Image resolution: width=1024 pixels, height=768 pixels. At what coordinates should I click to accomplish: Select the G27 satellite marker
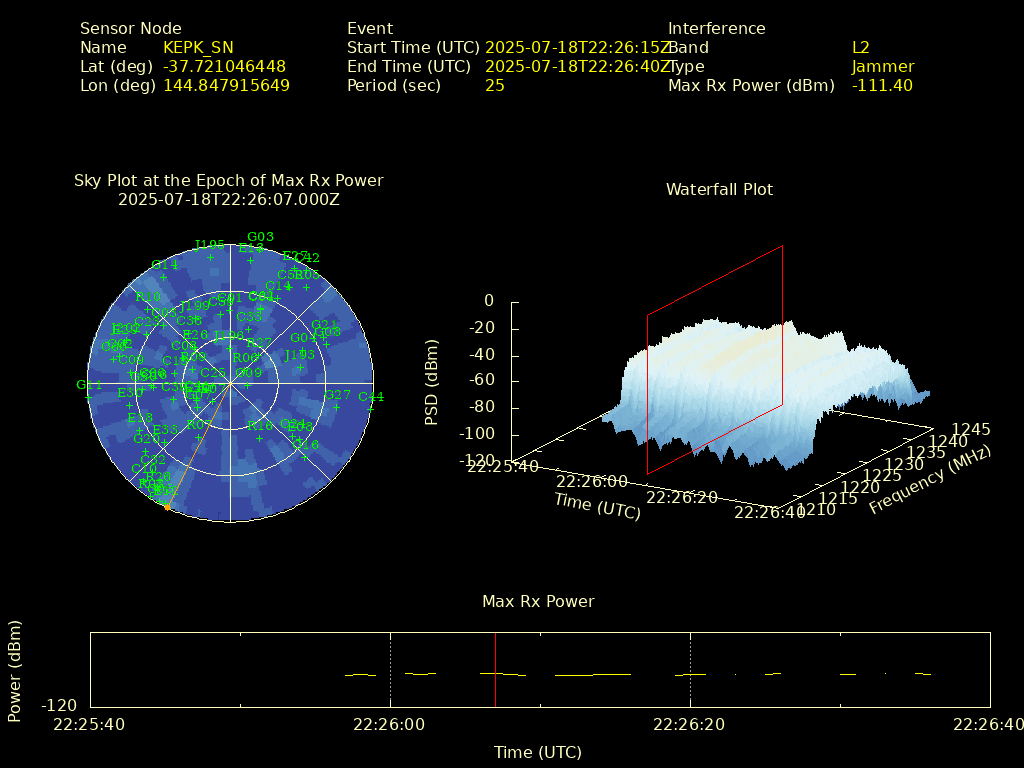[337, 406]
